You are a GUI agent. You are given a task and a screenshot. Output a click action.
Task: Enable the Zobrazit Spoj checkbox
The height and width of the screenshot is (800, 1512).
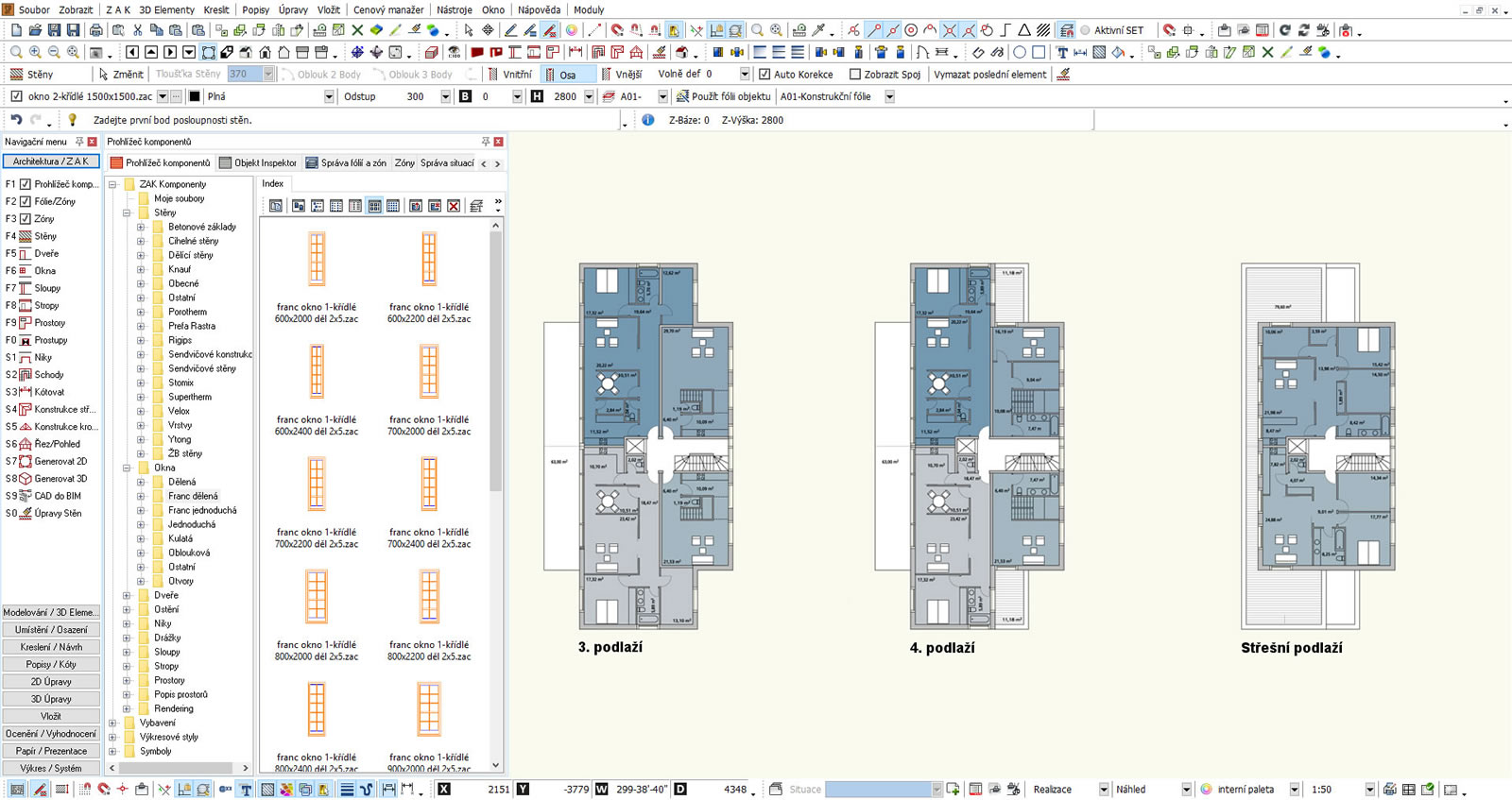point(855,75)
